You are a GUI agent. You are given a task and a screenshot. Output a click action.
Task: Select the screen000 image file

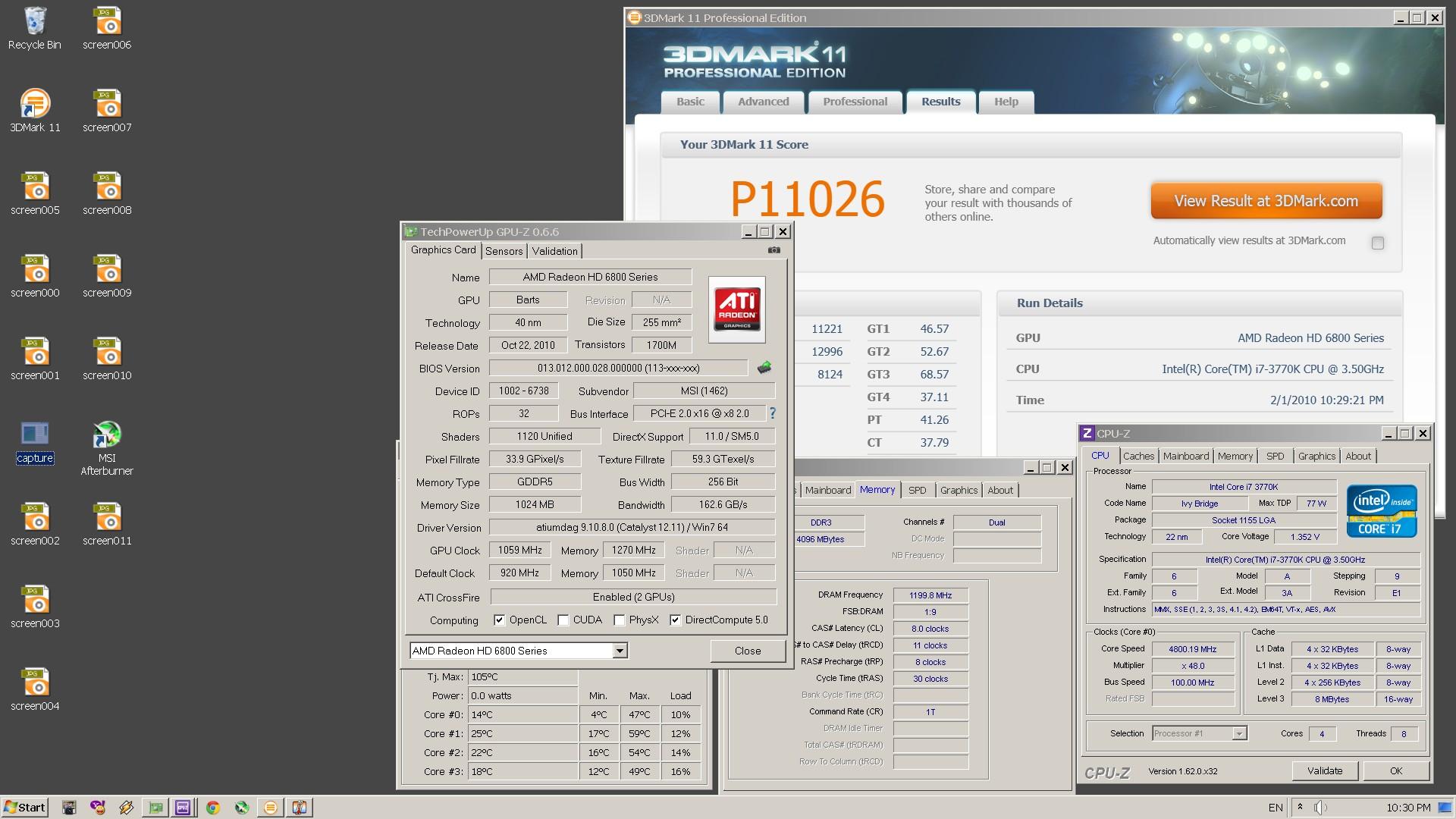point(35,276)
